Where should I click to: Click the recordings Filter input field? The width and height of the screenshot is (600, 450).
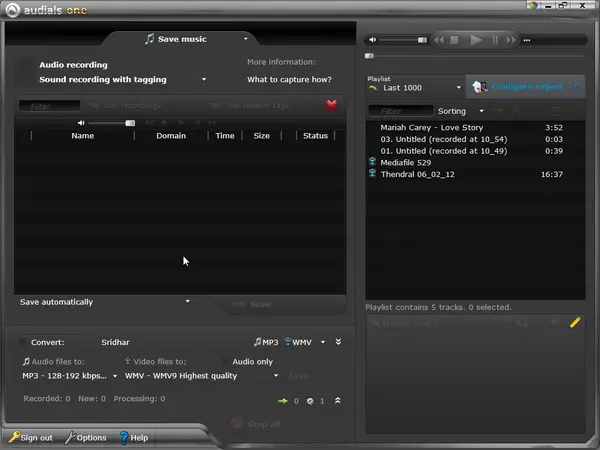(50, 106)
